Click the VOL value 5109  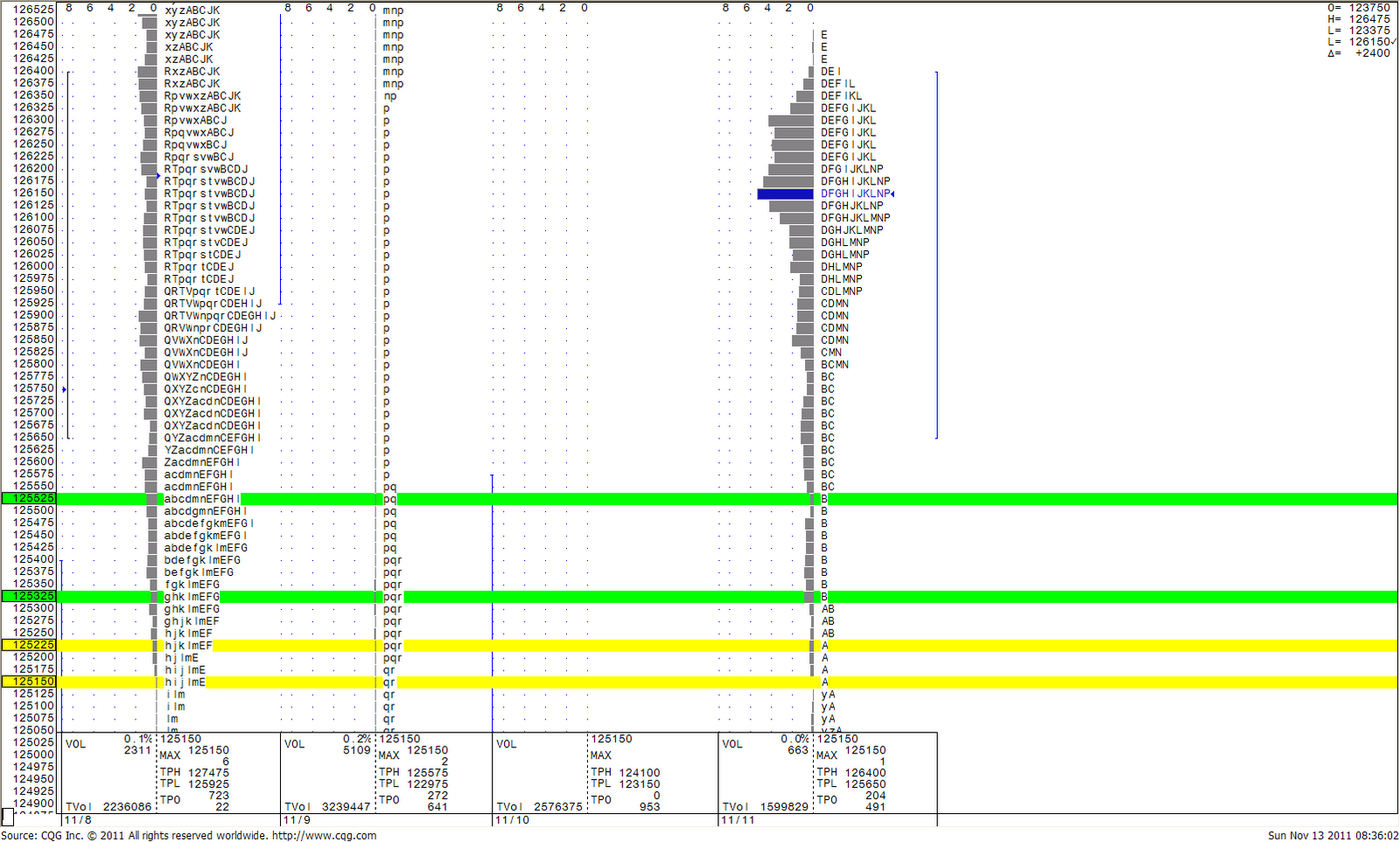pyautogui.click(x=357, y=750)
